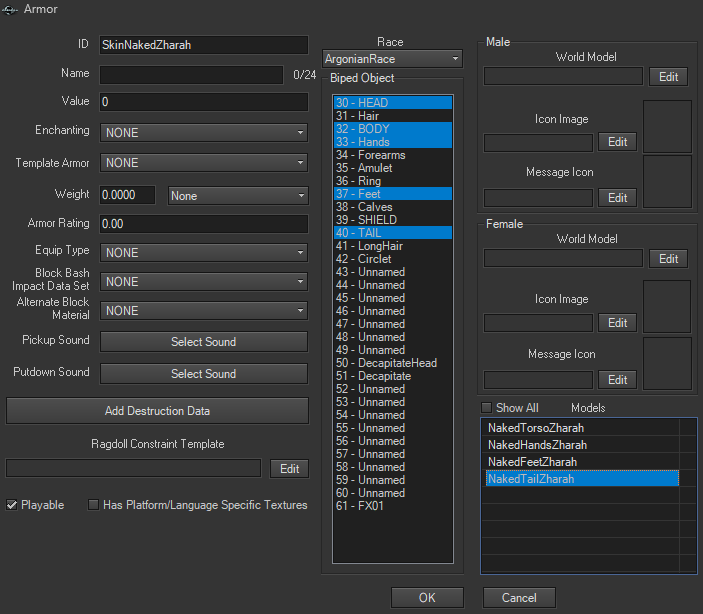The width and height of the screenshot is (703, 614).
Task: Select 34 - Forearms in Biped Object list
Action: pyautogui.click(x=370, y=155)
